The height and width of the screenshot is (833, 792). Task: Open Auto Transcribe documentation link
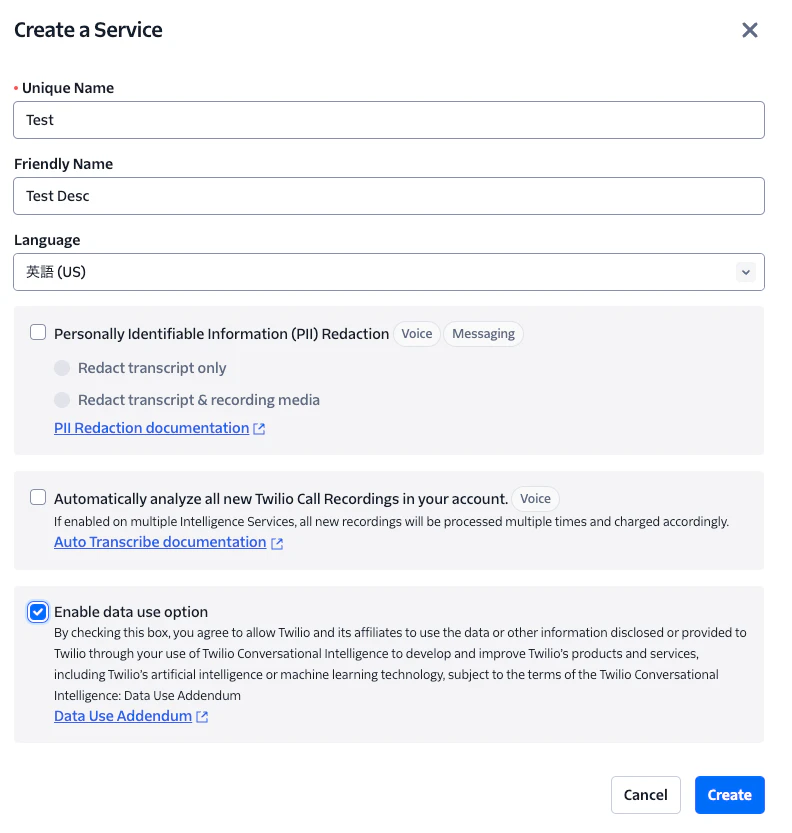pos(160,542)
